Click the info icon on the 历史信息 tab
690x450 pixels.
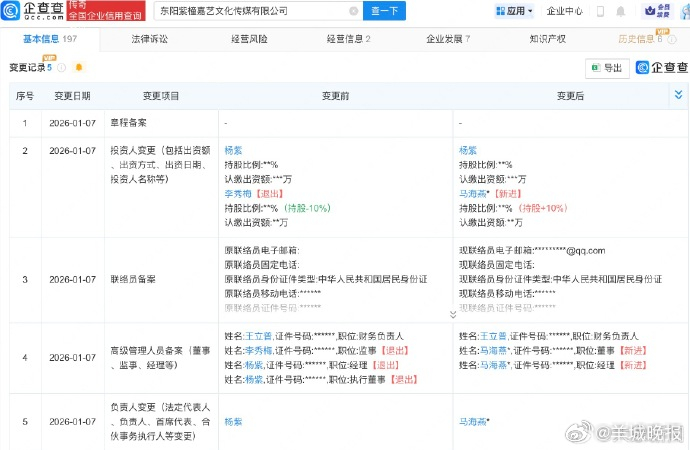click(x=672, y=40)
